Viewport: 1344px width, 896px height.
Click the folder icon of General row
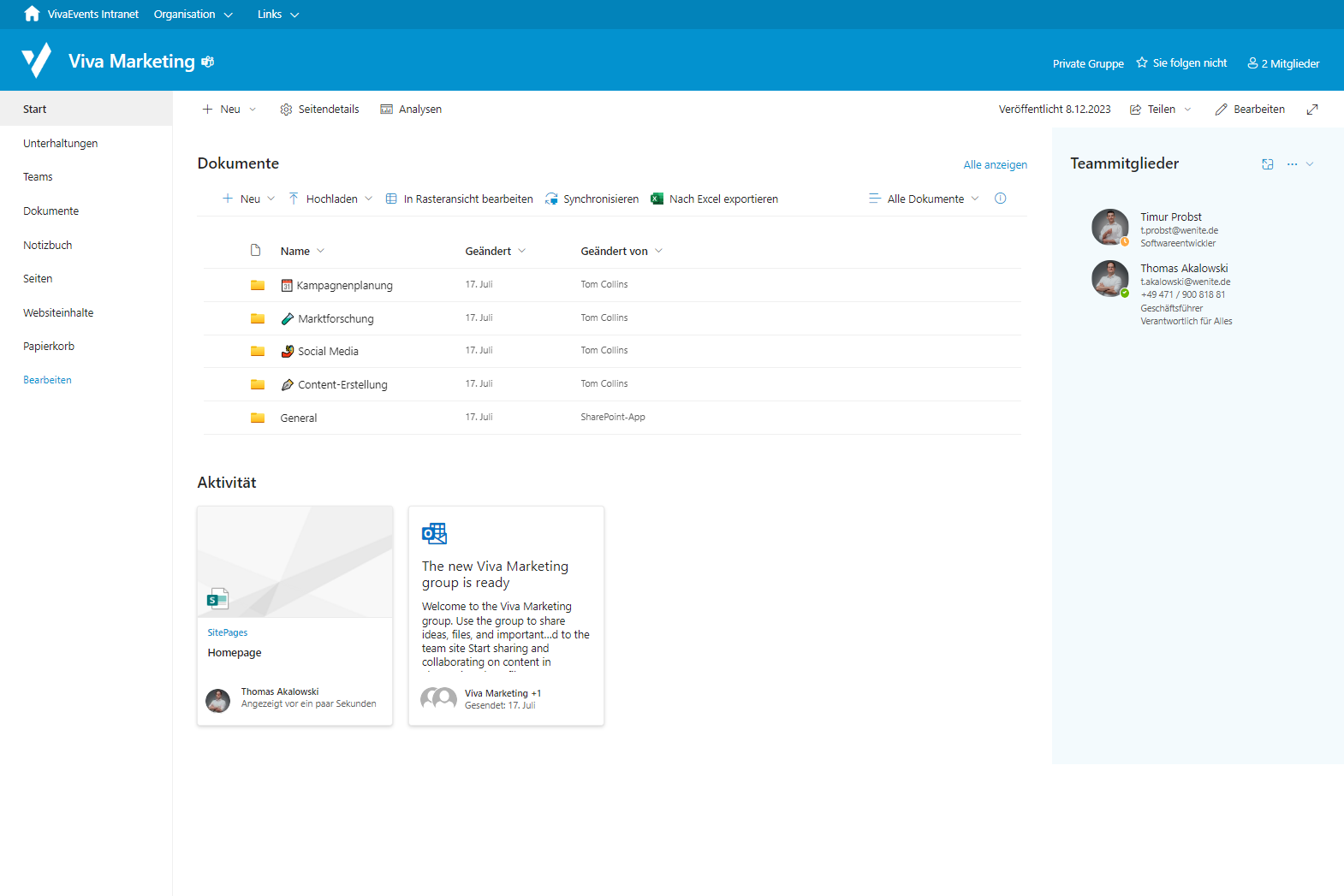point(258,418)
